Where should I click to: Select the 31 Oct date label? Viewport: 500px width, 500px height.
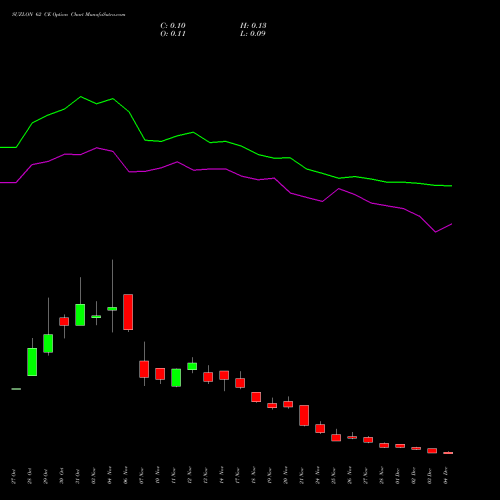pos(78,476)
